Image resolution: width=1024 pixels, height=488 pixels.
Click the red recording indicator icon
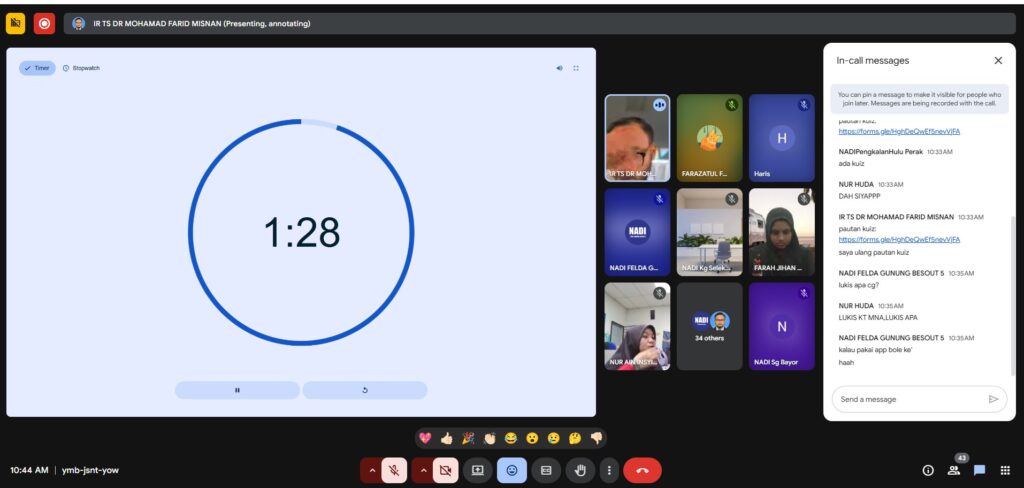44,23
